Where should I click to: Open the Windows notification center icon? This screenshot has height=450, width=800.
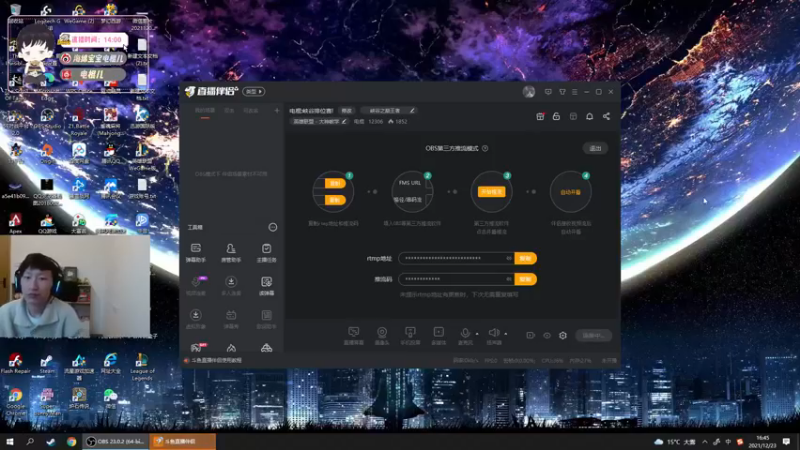[x=787, y=441]
